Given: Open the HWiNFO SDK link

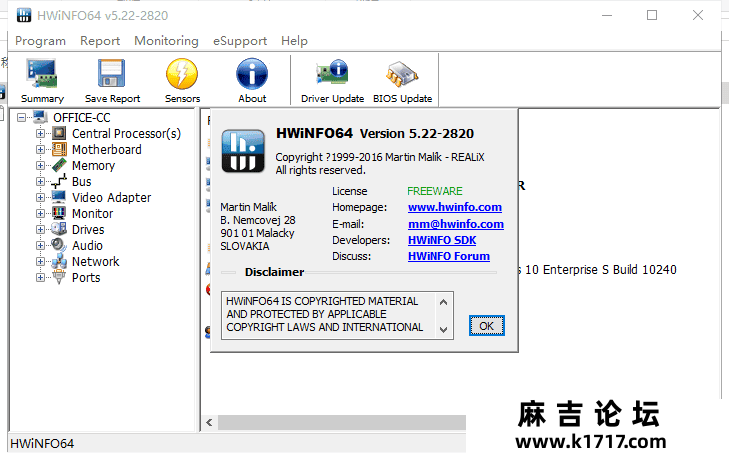Looking at the screenshot, I should [442, 240].
